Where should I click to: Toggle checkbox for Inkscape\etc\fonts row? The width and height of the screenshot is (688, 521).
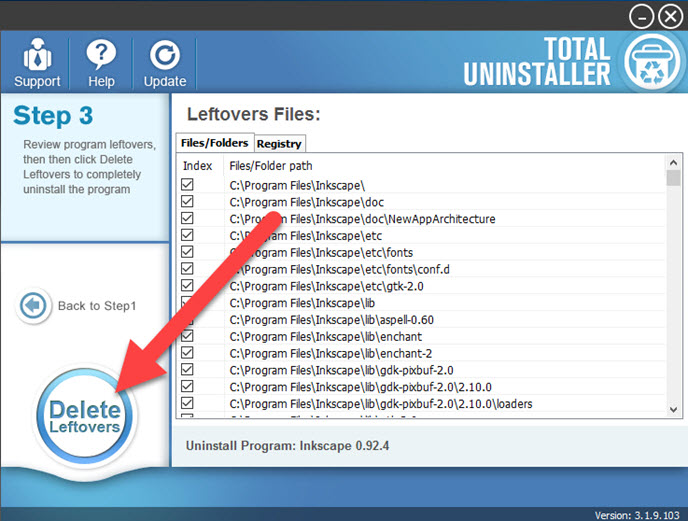point(187,252)
